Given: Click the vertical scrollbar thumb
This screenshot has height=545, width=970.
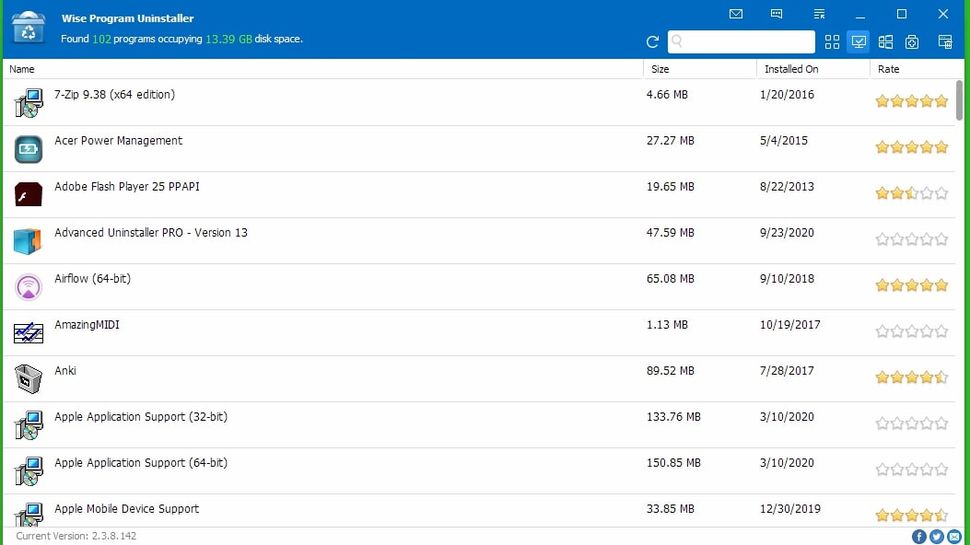Looking at the screenshot, I should tap(960, 100).
